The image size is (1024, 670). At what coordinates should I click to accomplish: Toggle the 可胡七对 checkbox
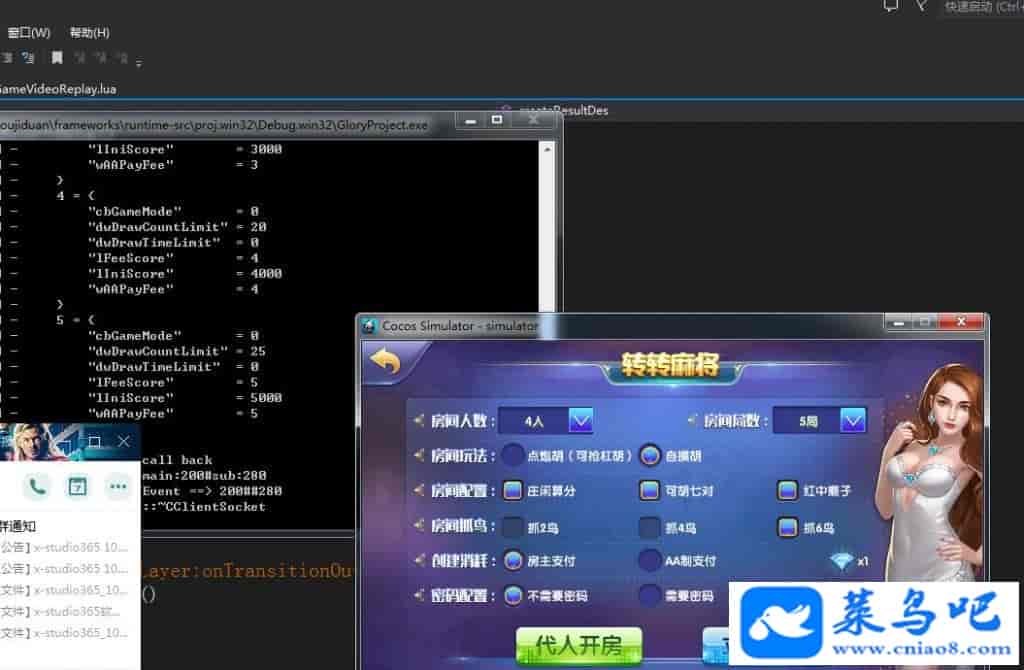click(650, 490)
